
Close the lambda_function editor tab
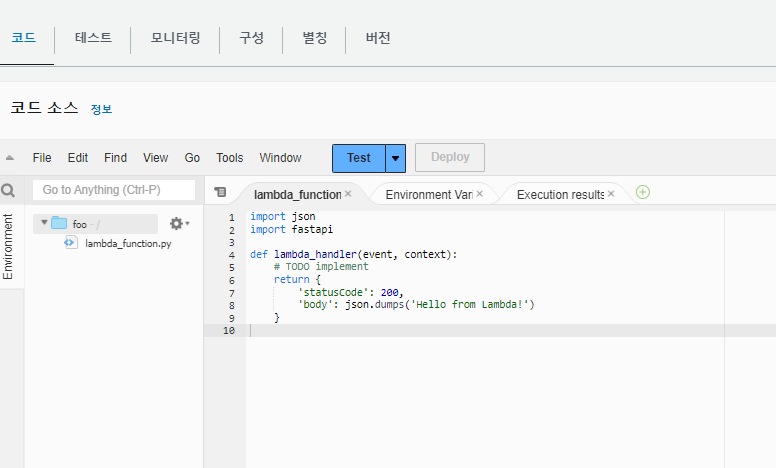click(x=348, y=194)
